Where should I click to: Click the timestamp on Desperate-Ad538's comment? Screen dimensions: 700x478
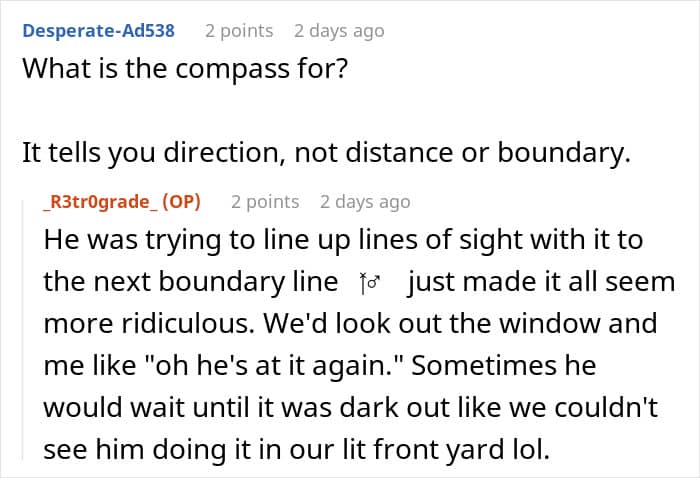click(x=339, y=31)
